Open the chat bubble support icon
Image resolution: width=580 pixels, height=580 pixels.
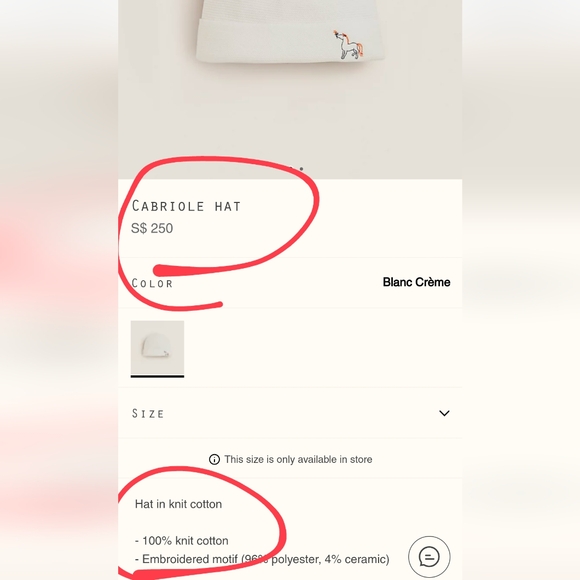429,557
